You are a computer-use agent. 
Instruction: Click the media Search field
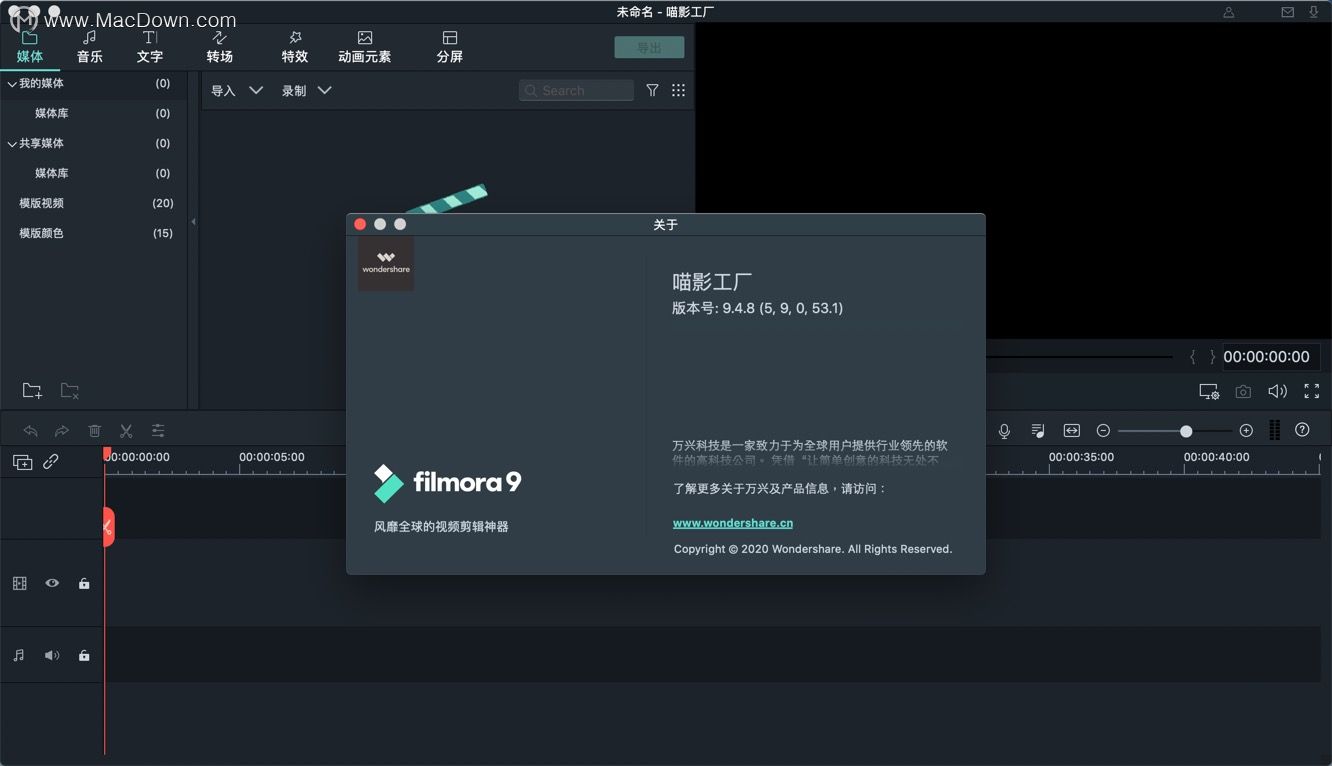tap(576, 90)
